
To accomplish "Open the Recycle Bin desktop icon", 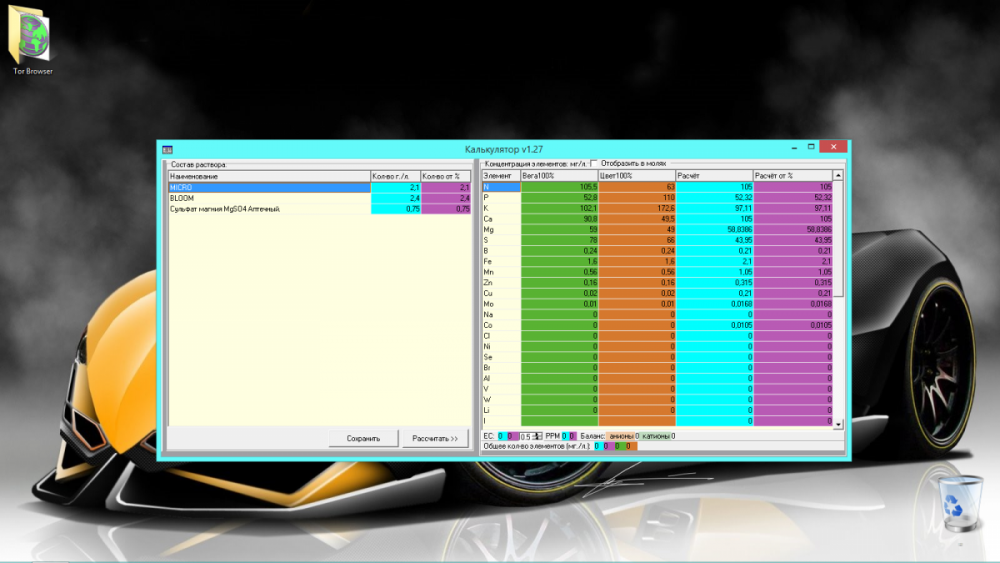I will pyautogui.click(x=959, y=503).
